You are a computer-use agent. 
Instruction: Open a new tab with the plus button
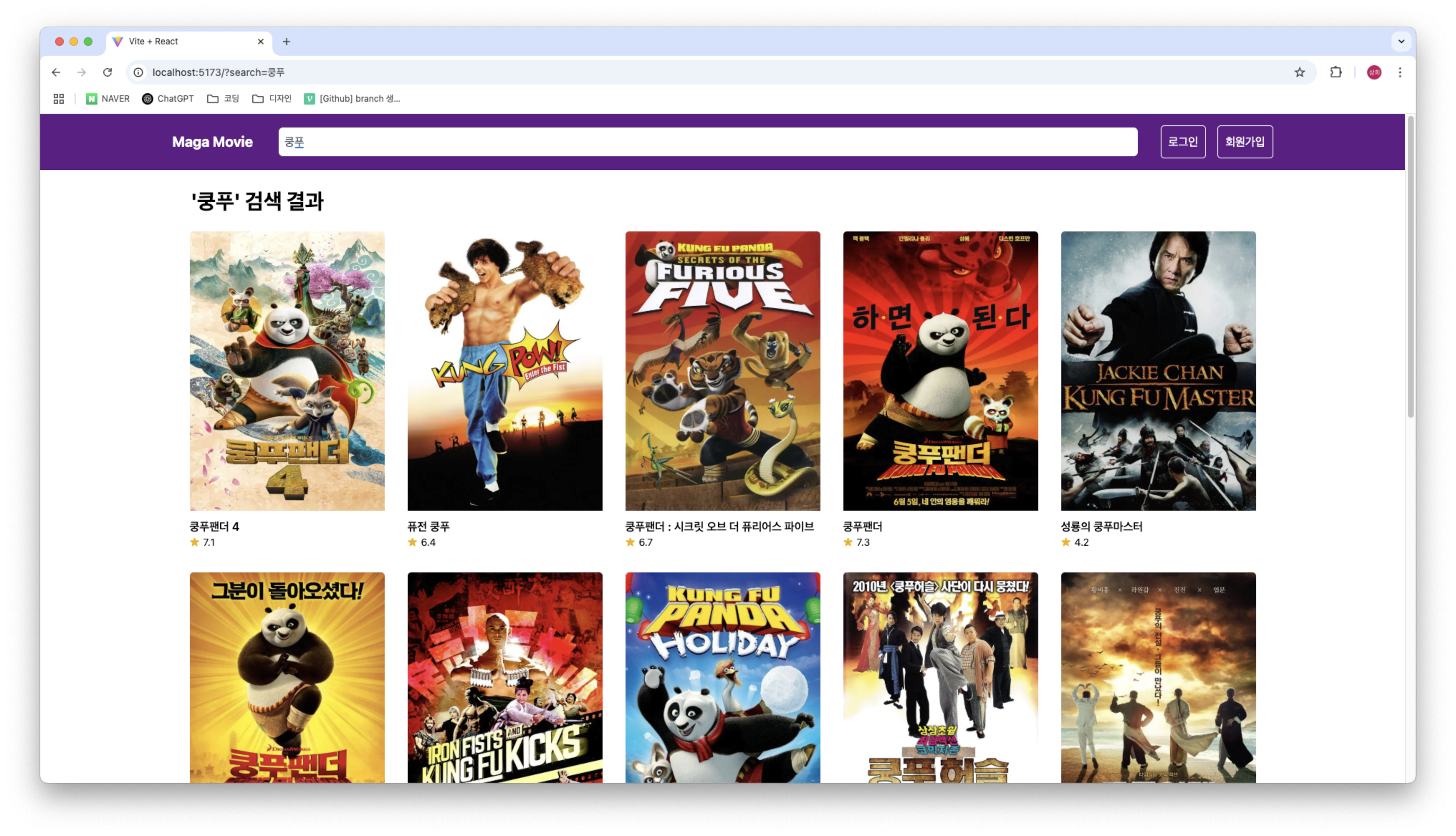(287, 41)
